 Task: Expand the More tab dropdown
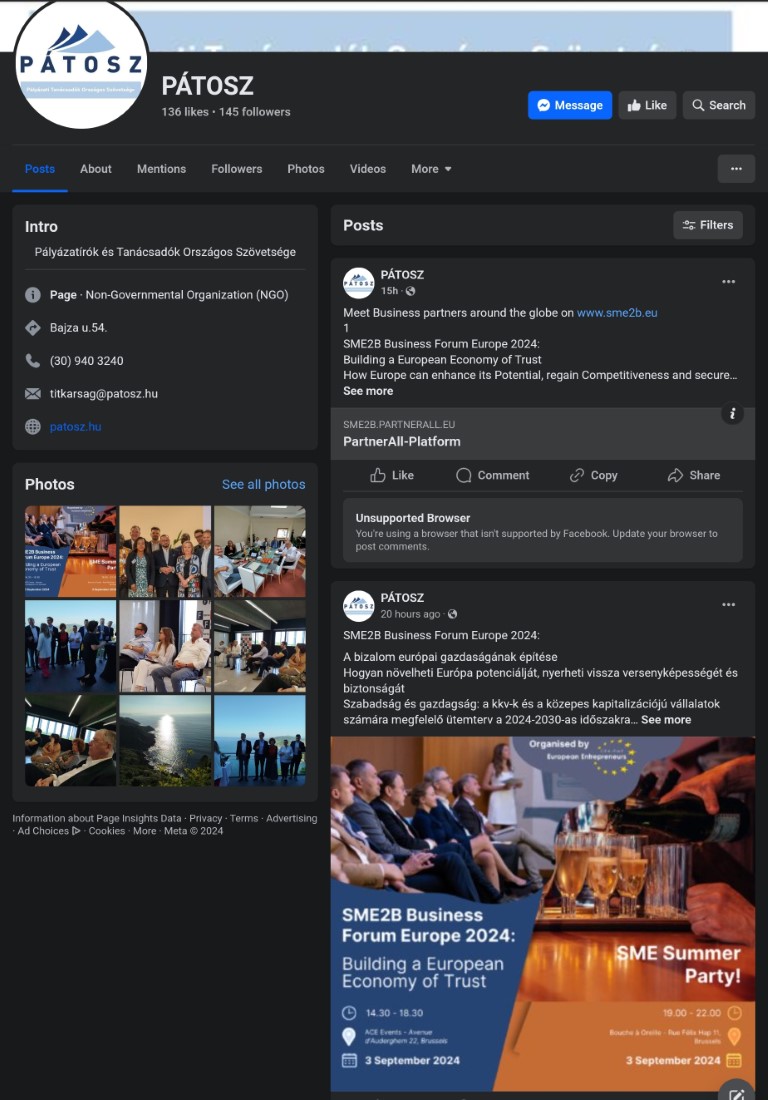tap(431, 169)
